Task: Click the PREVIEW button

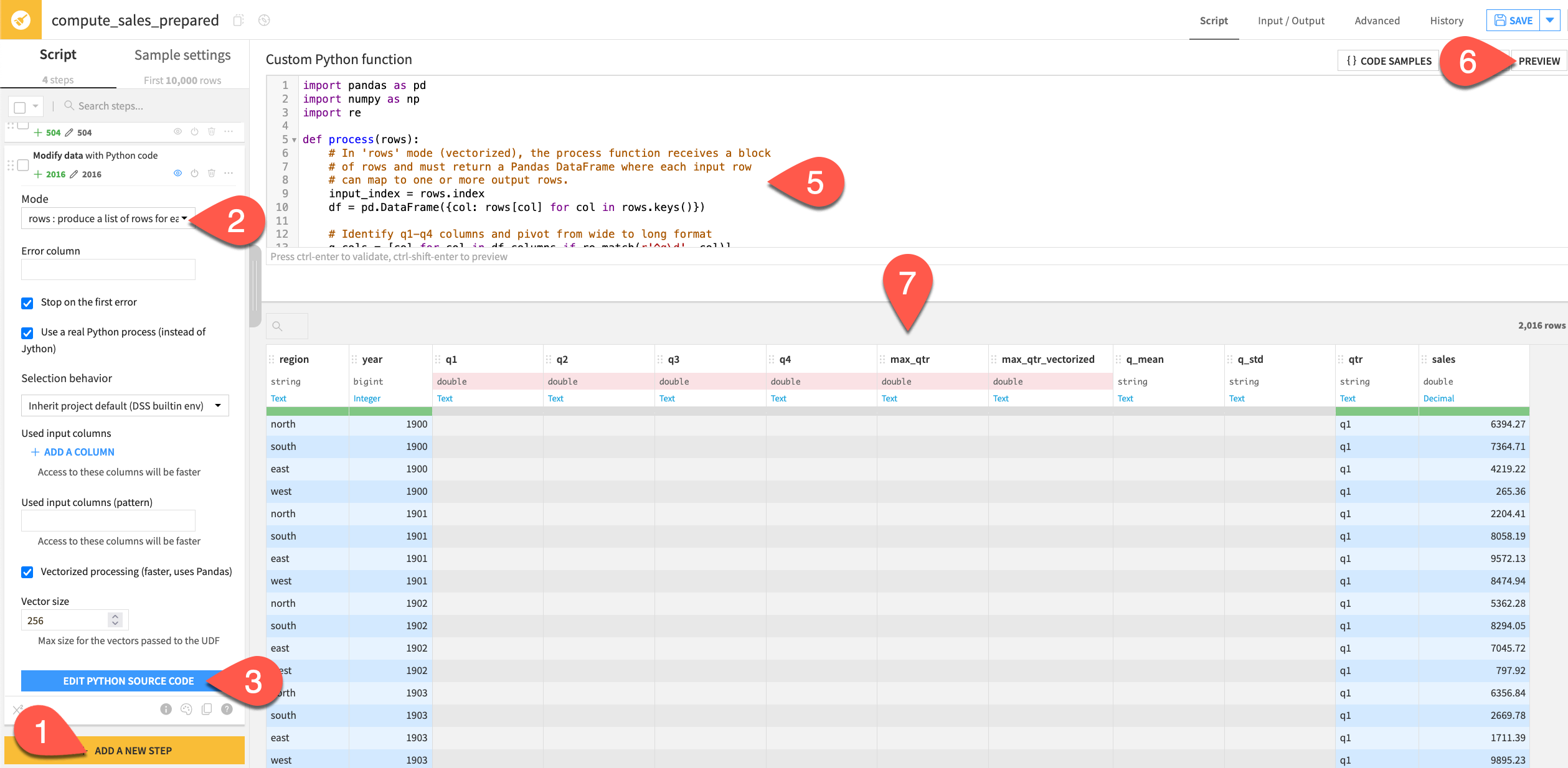Action: 1539,60
